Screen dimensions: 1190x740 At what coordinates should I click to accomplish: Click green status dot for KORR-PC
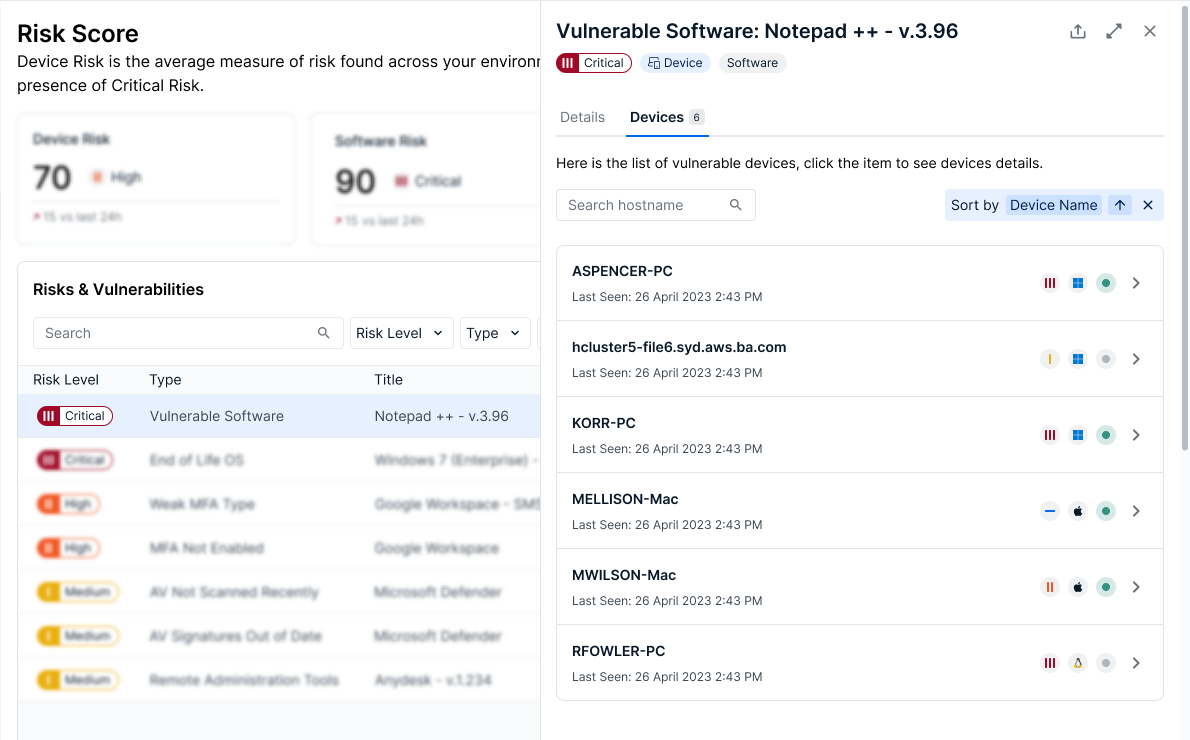(1106, 435)
